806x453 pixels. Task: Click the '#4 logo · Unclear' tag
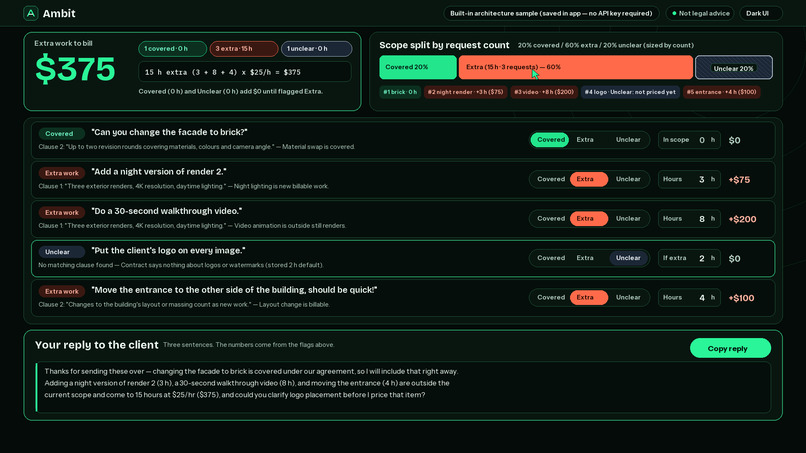[x=630, y=92]
